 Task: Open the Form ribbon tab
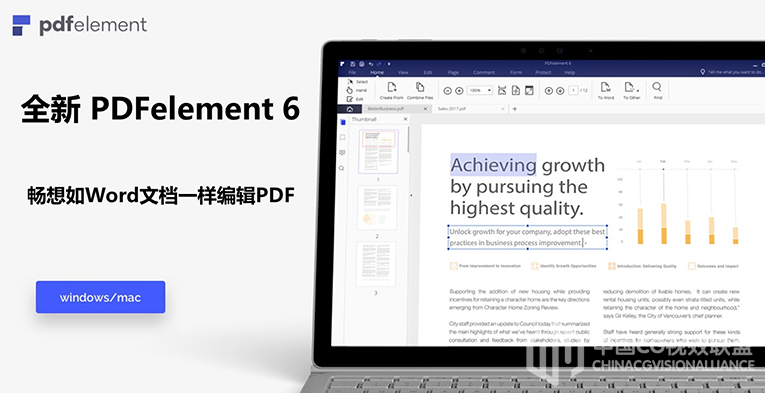(516, 72)
